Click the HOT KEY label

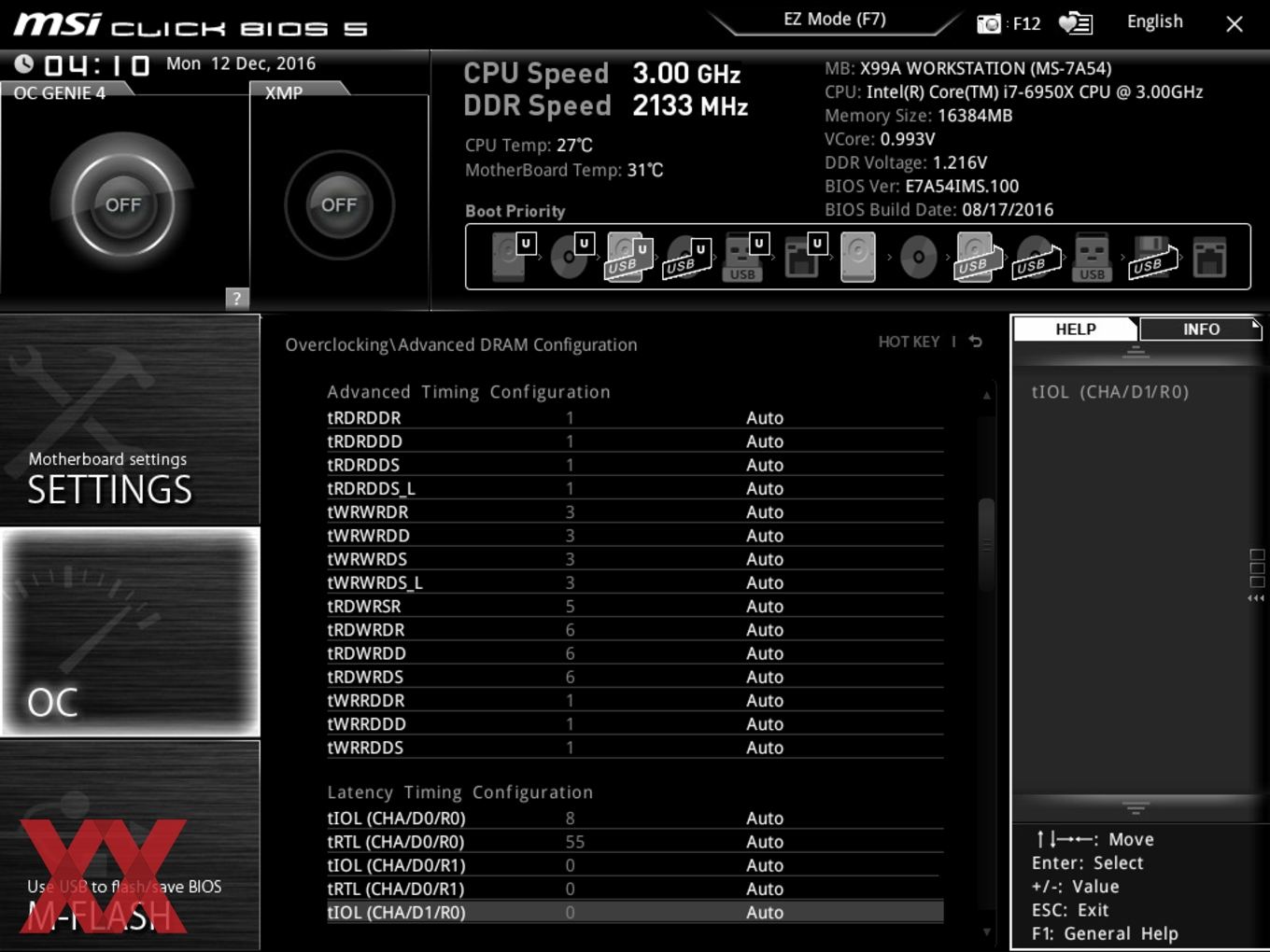click(x=909, y=342)
